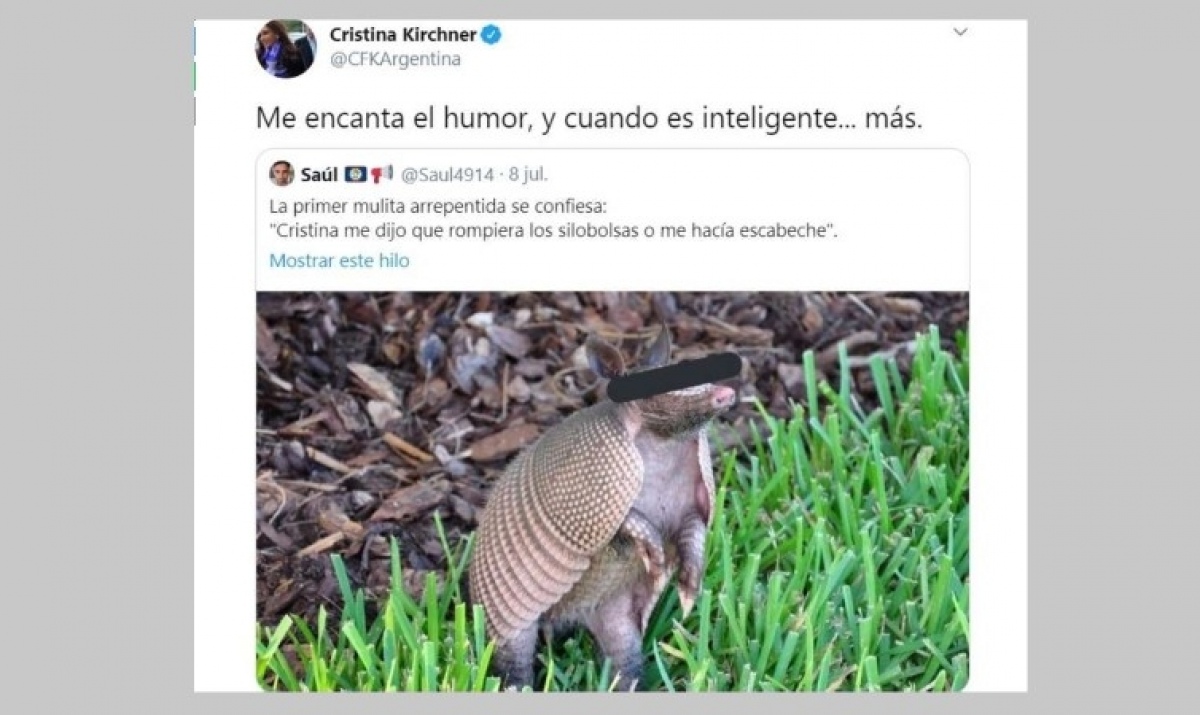Open Saúl's small profile picture
Screen dimensions: 1200x715
(281, 174)
